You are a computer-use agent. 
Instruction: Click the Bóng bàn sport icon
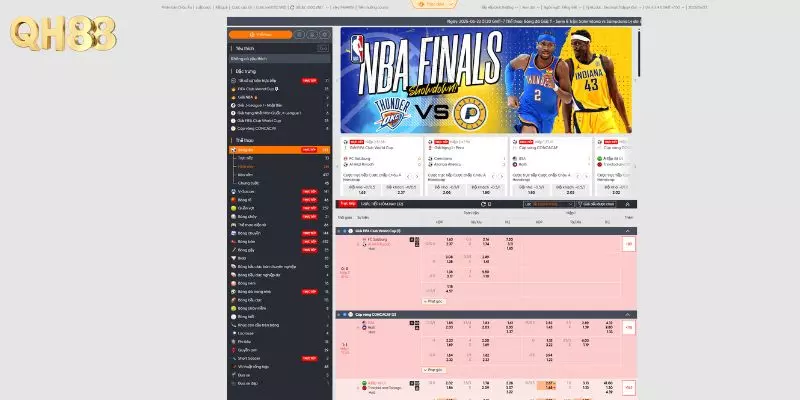pos(232,241)
